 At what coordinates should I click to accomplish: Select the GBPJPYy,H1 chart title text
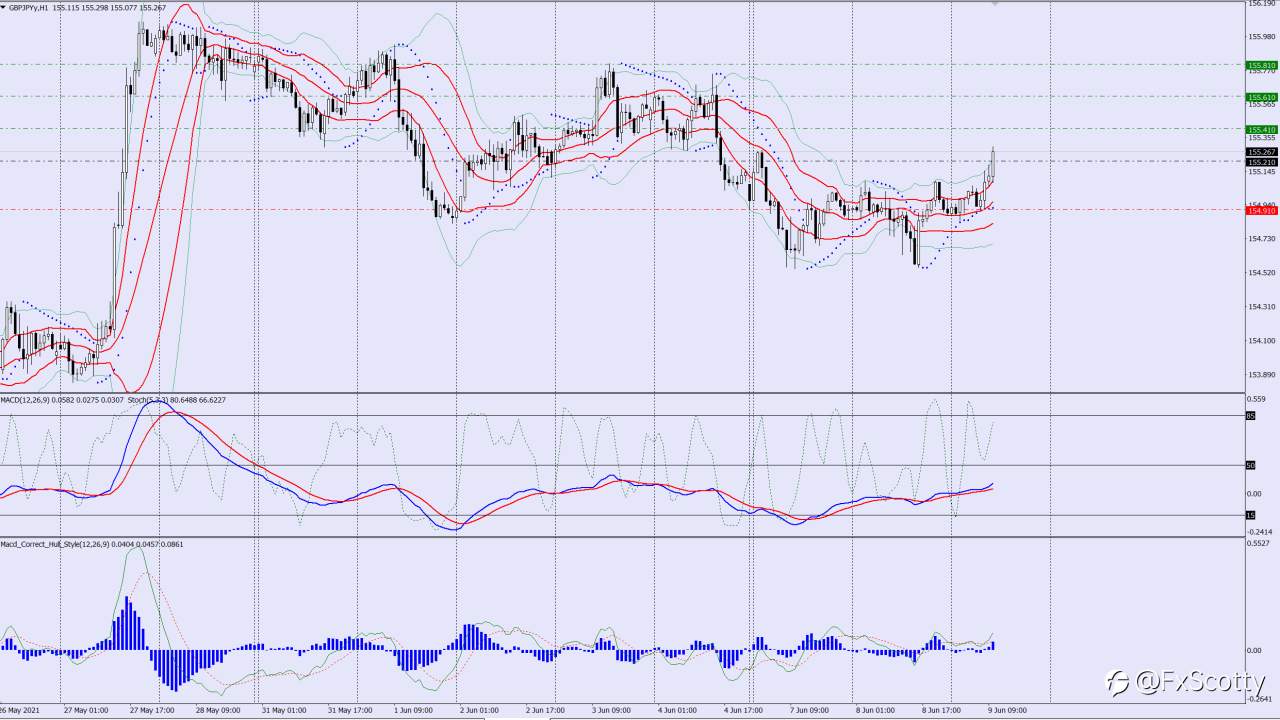pyautogui.click(x=27, y=7)
